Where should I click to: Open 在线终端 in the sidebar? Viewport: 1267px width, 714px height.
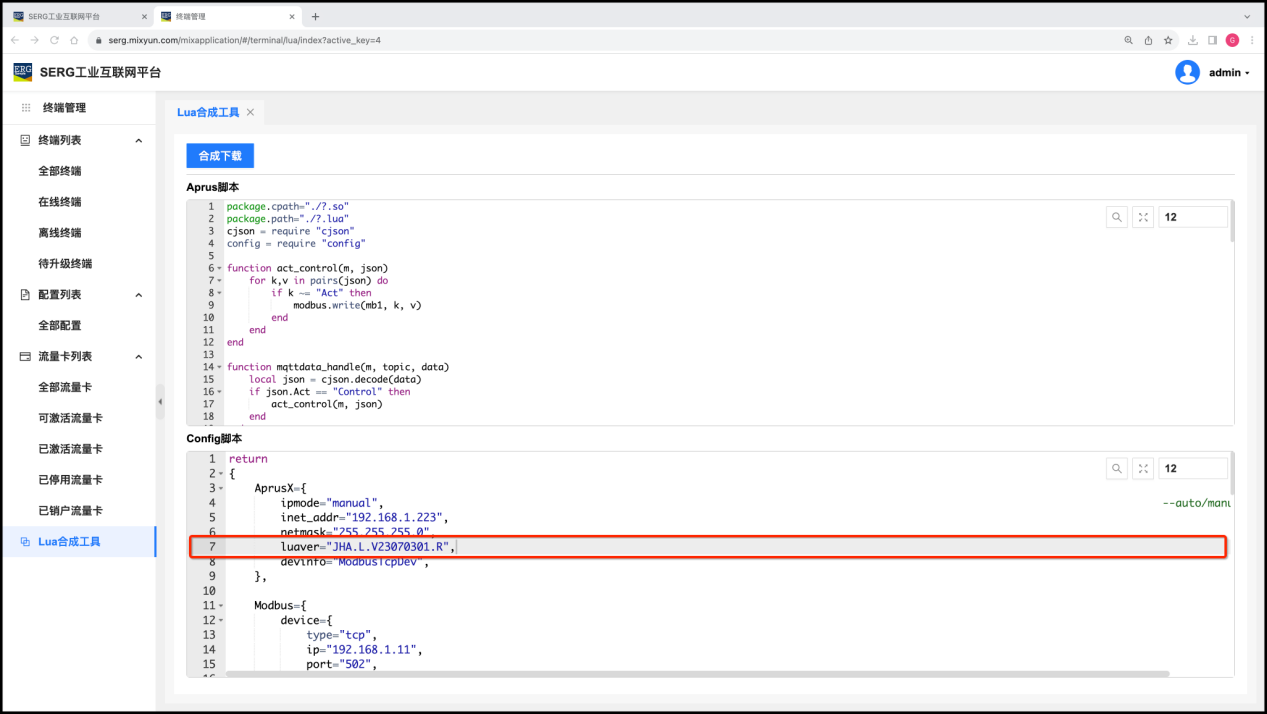[x=60, y=202]
